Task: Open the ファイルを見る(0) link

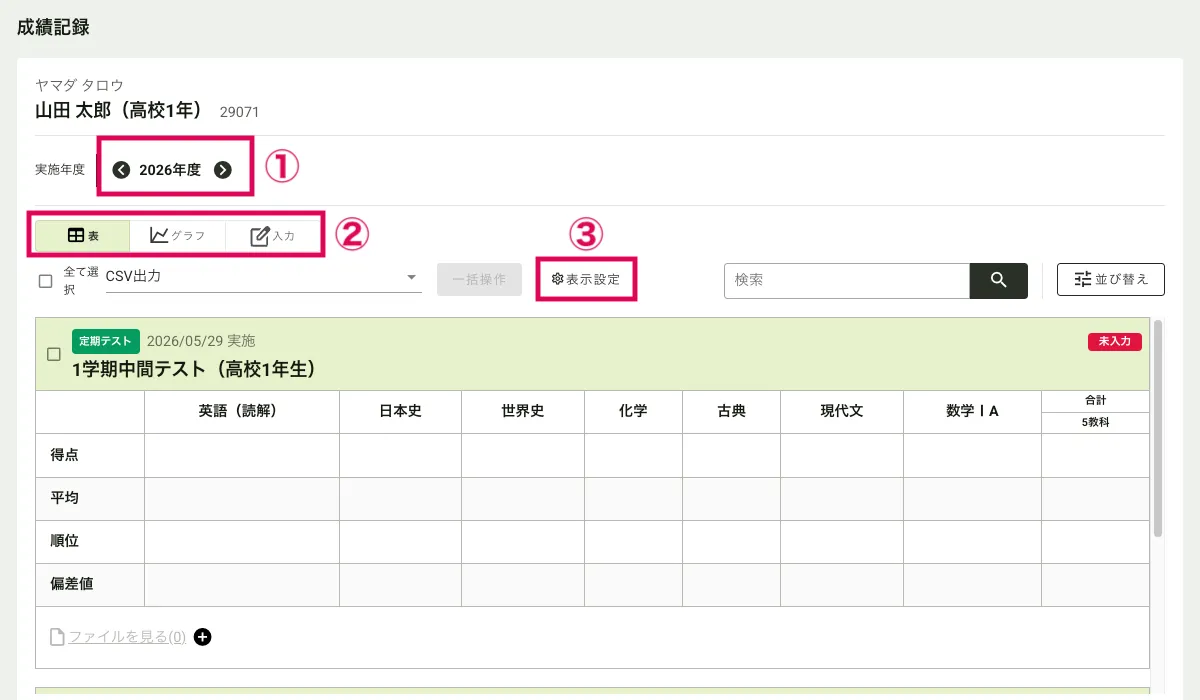Action: coord(127,637)
